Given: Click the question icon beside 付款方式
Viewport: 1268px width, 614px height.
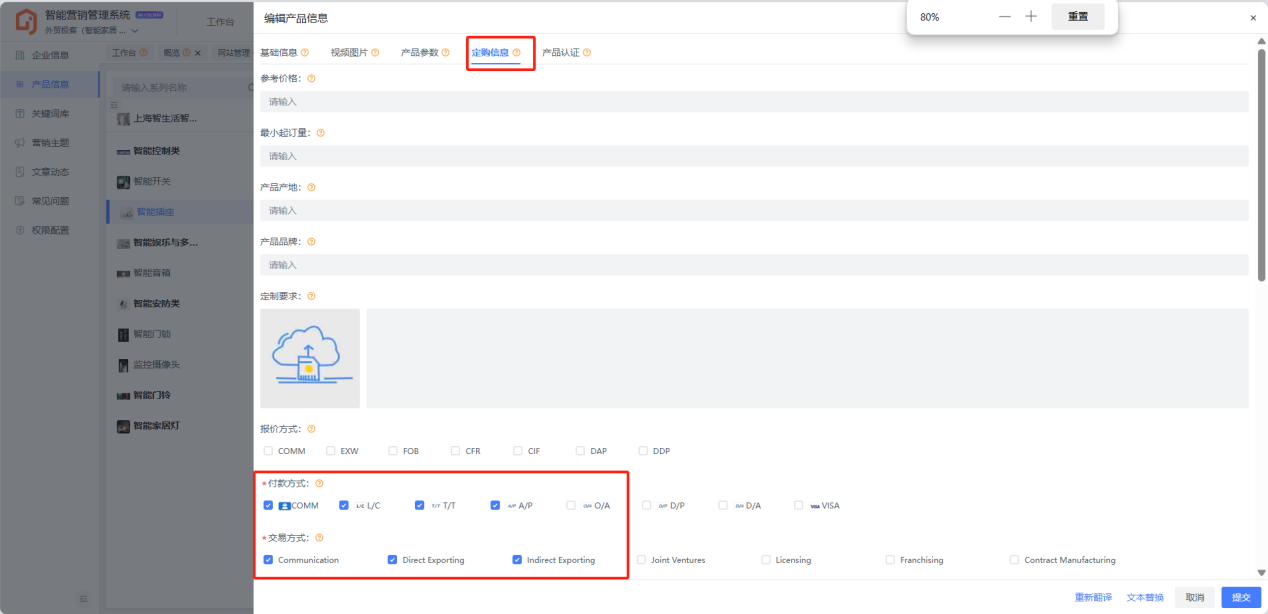Looking at the screenshot, I should [319, 484].
